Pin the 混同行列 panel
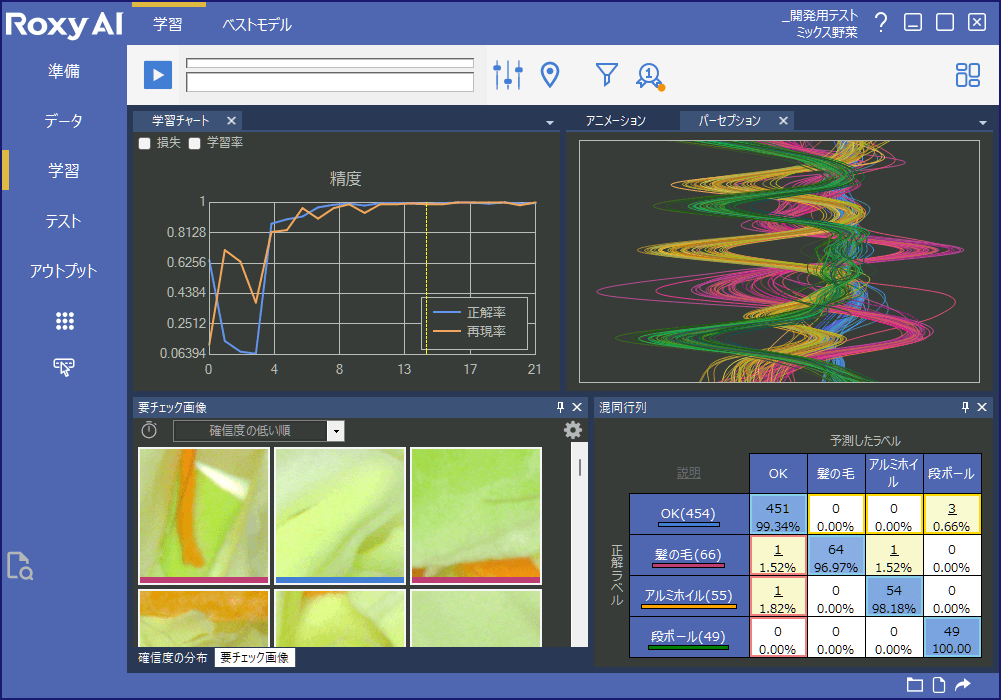This screenshot has width=1001, height=700. [965, 407]
